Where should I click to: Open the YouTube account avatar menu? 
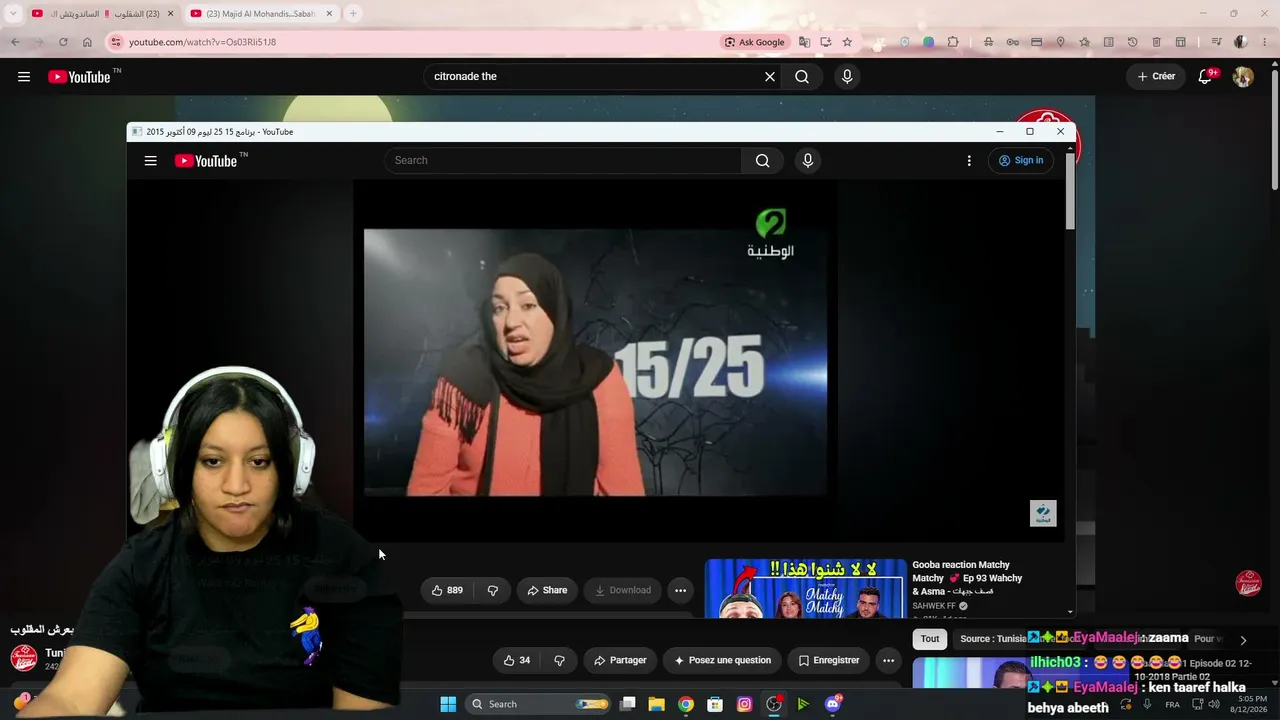1243,77
